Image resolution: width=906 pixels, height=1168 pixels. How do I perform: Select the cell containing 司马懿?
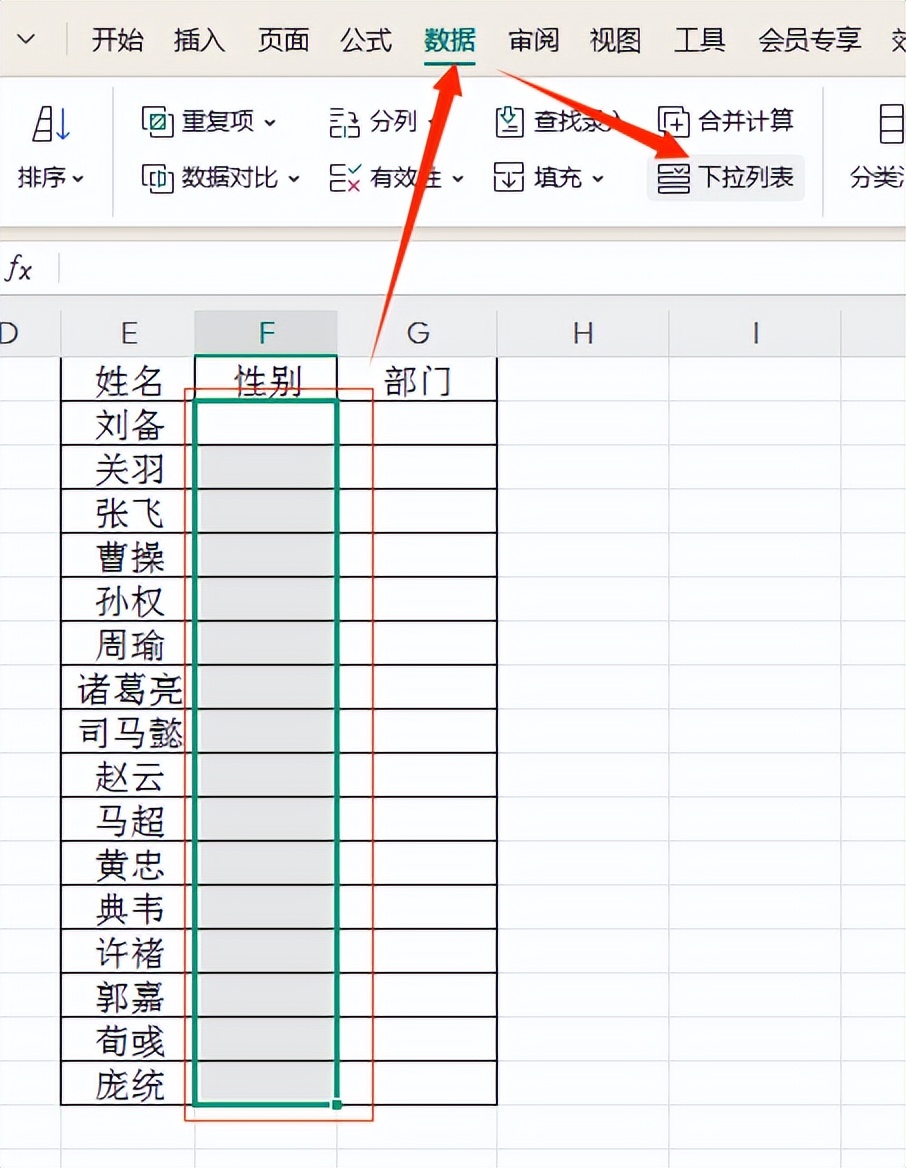[128, 731]
